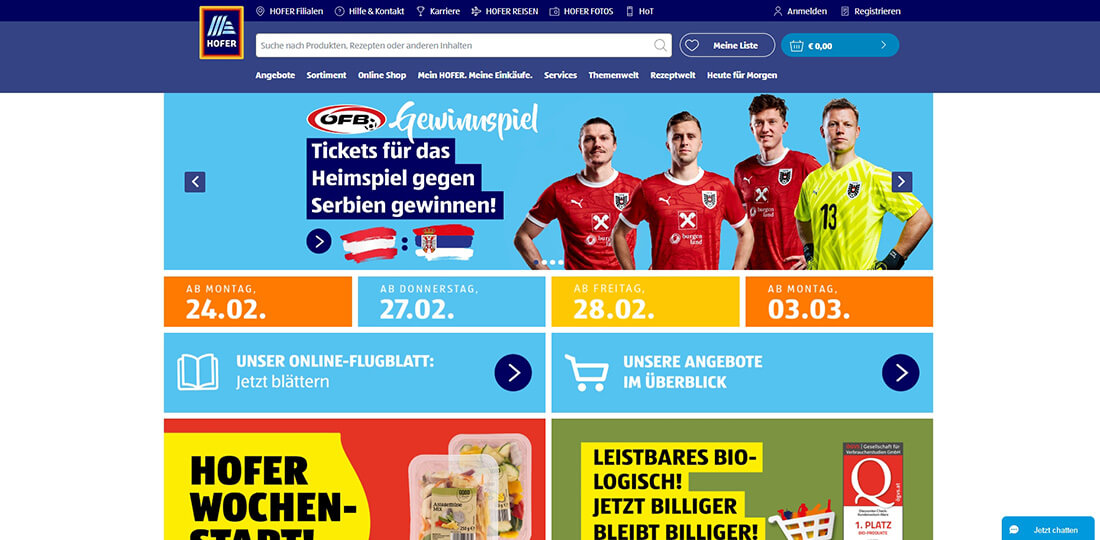1100x540 pixels.
Task: Click the arrow on Online-Flugblatt tile
Action: tap(513, 372)
